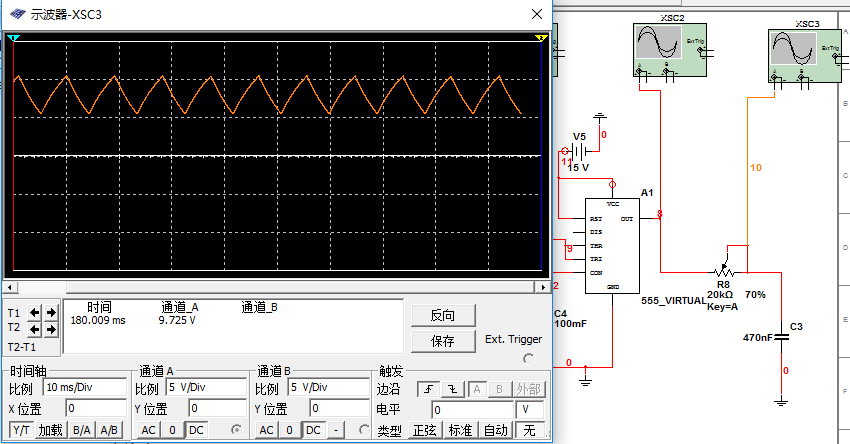Select the Channel B radio button

364,429
